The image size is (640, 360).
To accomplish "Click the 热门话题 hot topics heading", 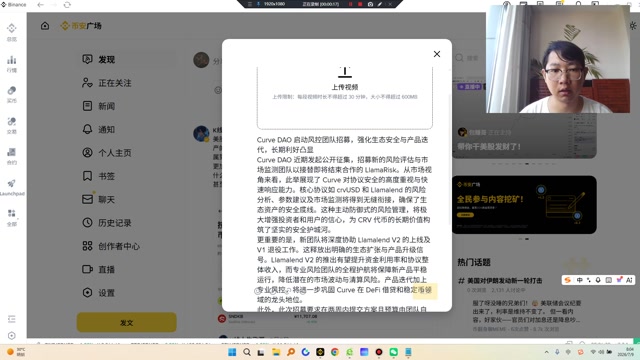I will coord(474,262).
